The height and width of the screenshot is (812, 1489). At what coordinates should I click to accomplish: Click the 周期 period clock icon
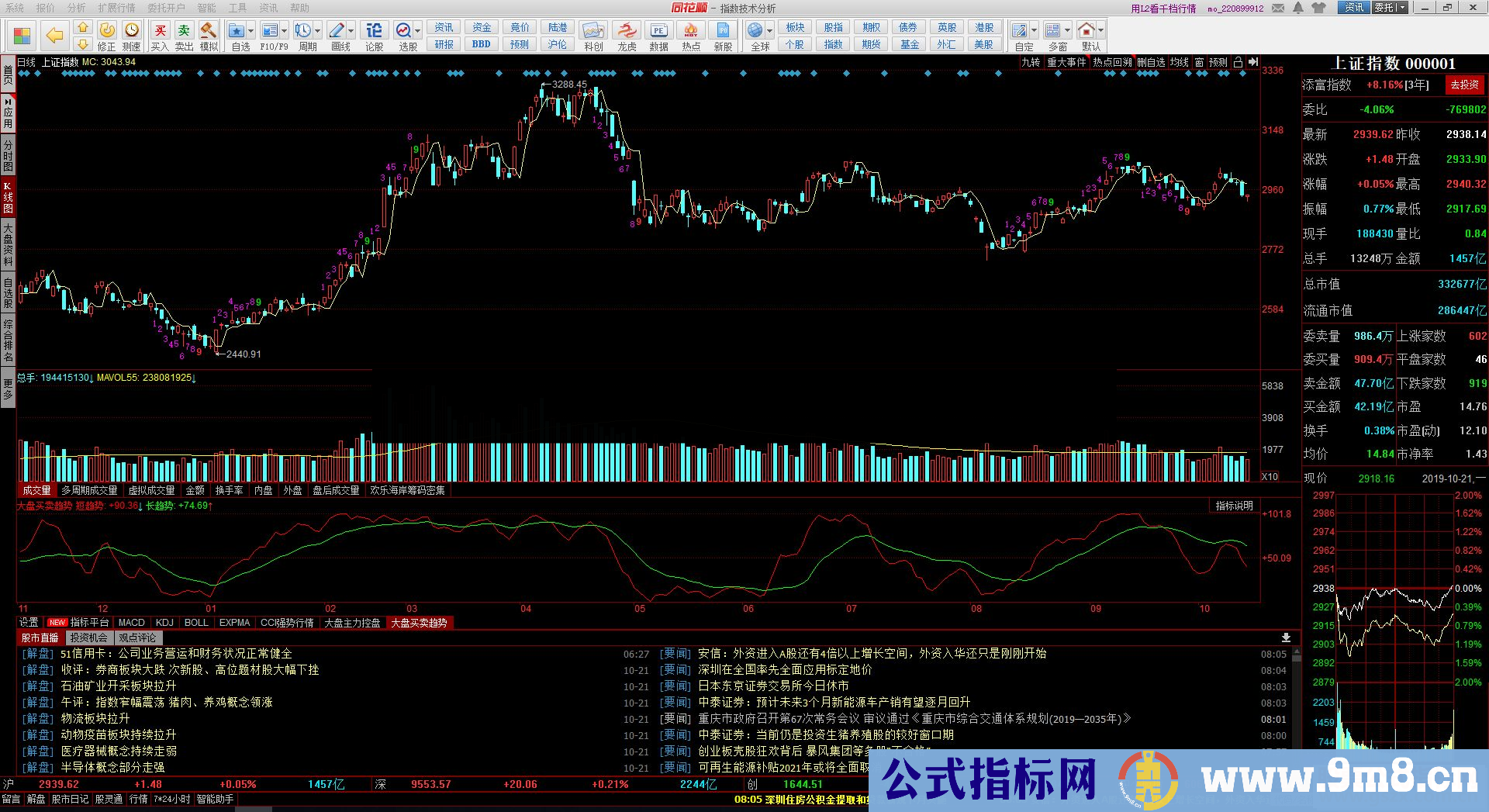click(302, 30)
